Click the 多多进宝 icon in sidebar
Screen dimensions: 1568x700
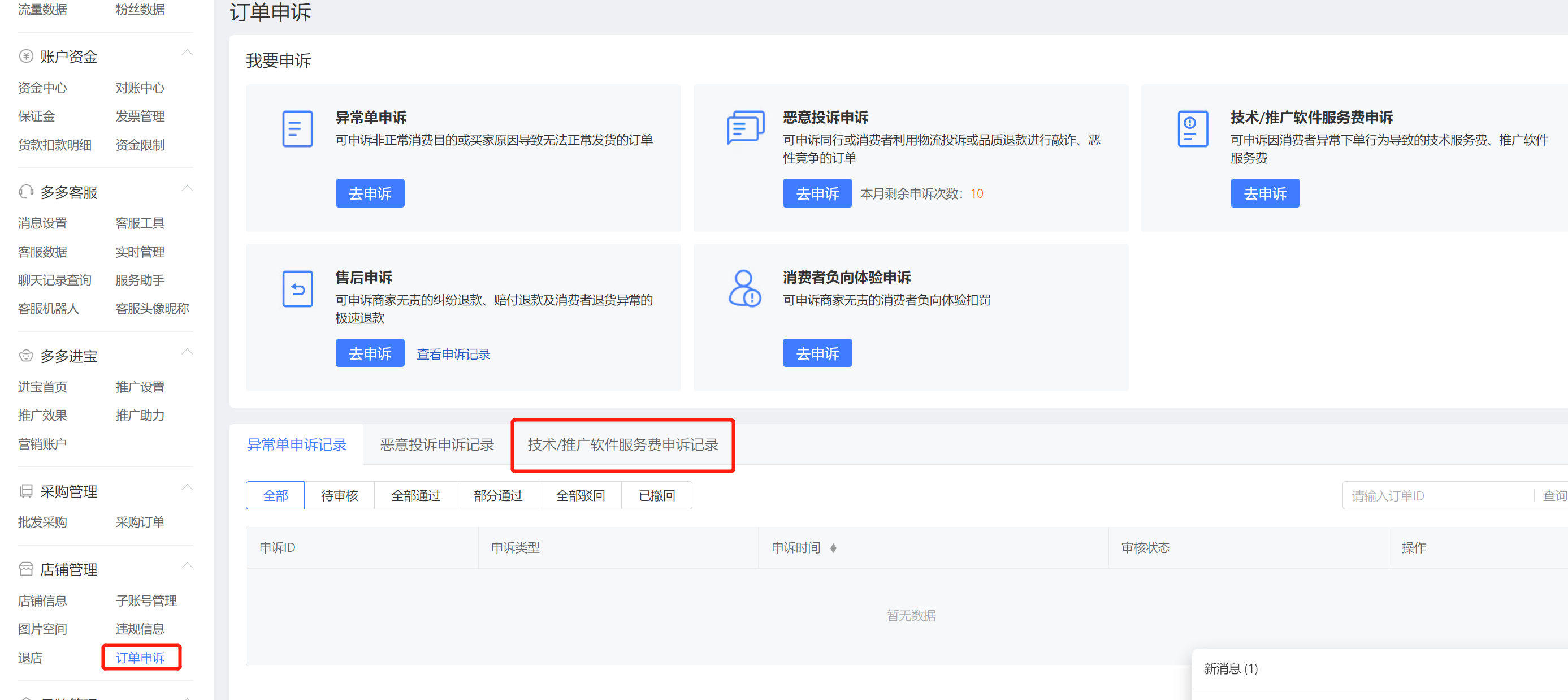tap(25, 355)
